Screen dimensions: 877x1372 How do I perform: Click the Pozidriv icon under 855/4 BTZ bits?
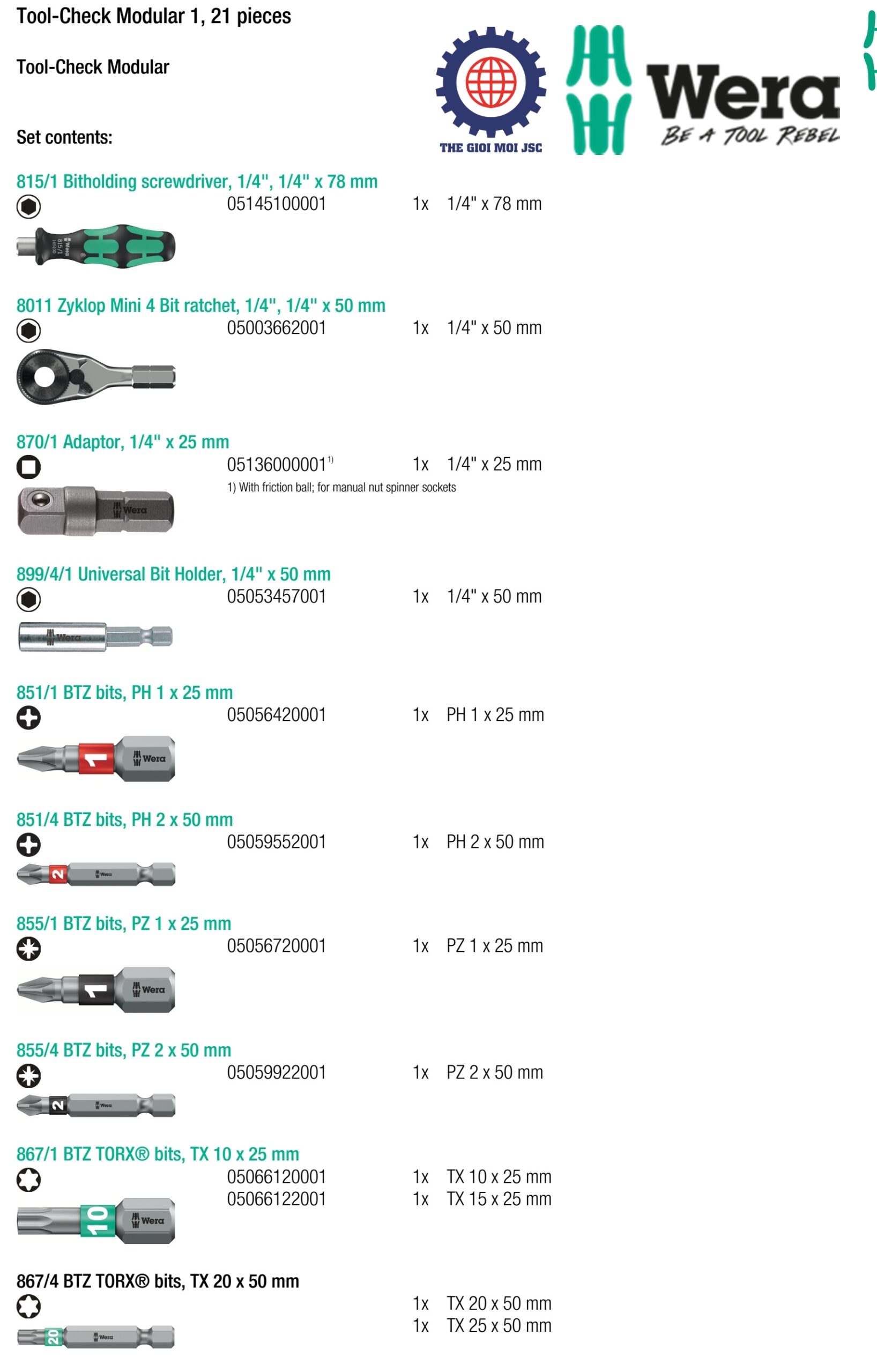click(x=28, y=1075)
